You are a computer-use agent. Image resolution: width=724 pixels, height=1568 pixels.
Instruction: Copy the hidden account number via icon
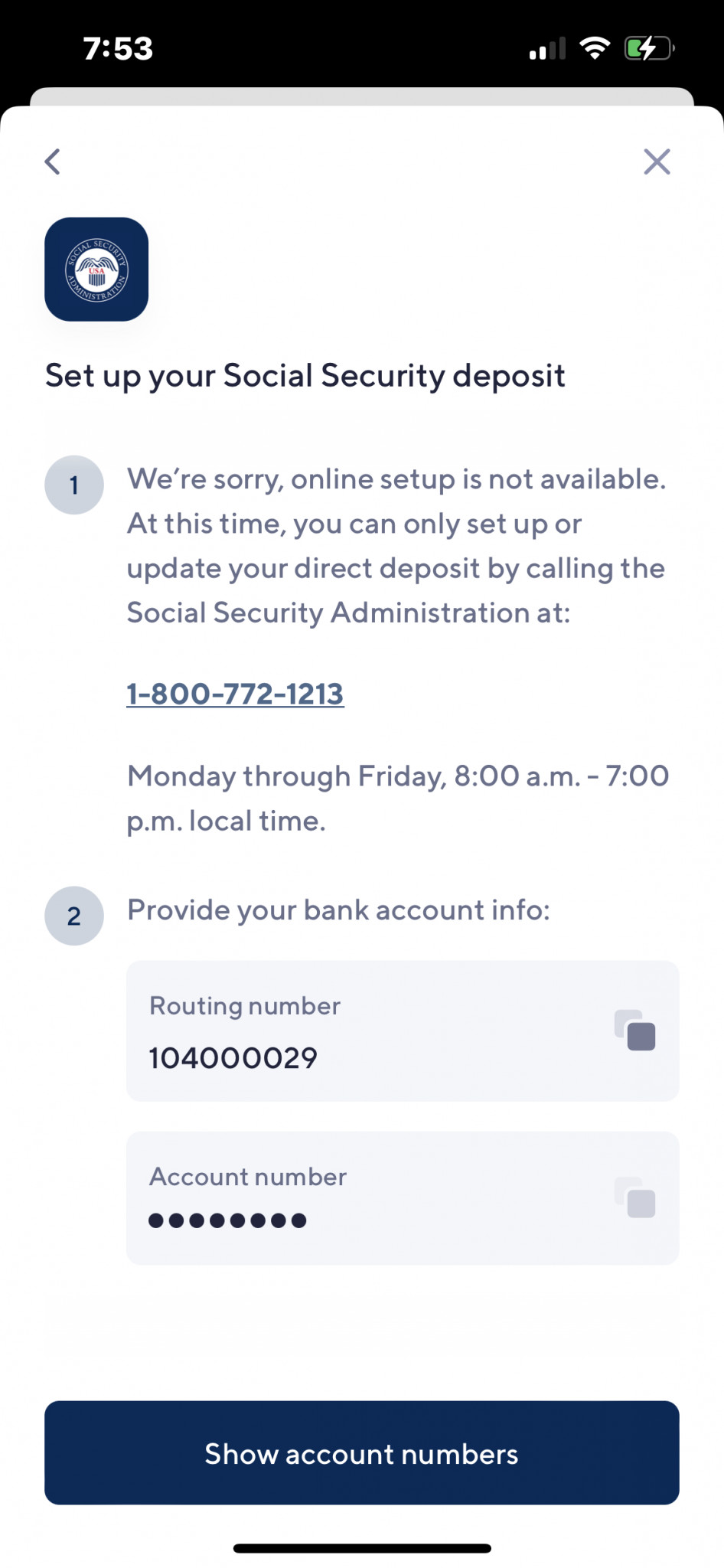pos(635,1198)
